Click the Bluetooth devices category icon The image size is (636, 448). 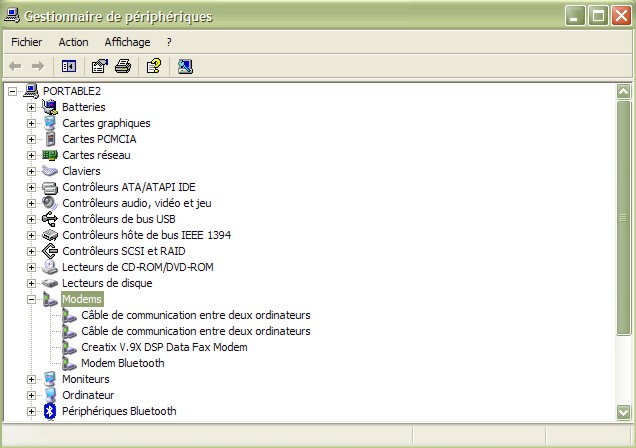50,411
